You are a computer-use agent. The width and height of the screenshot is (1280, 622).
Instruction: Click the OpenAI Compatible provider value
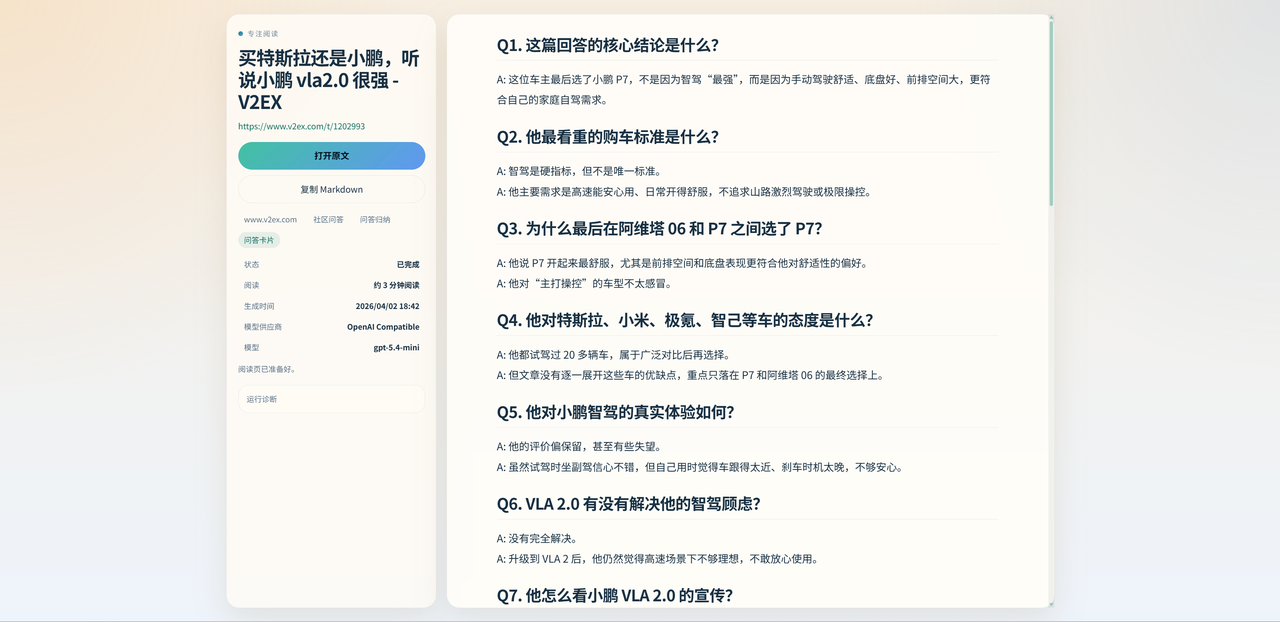point(383,327)
